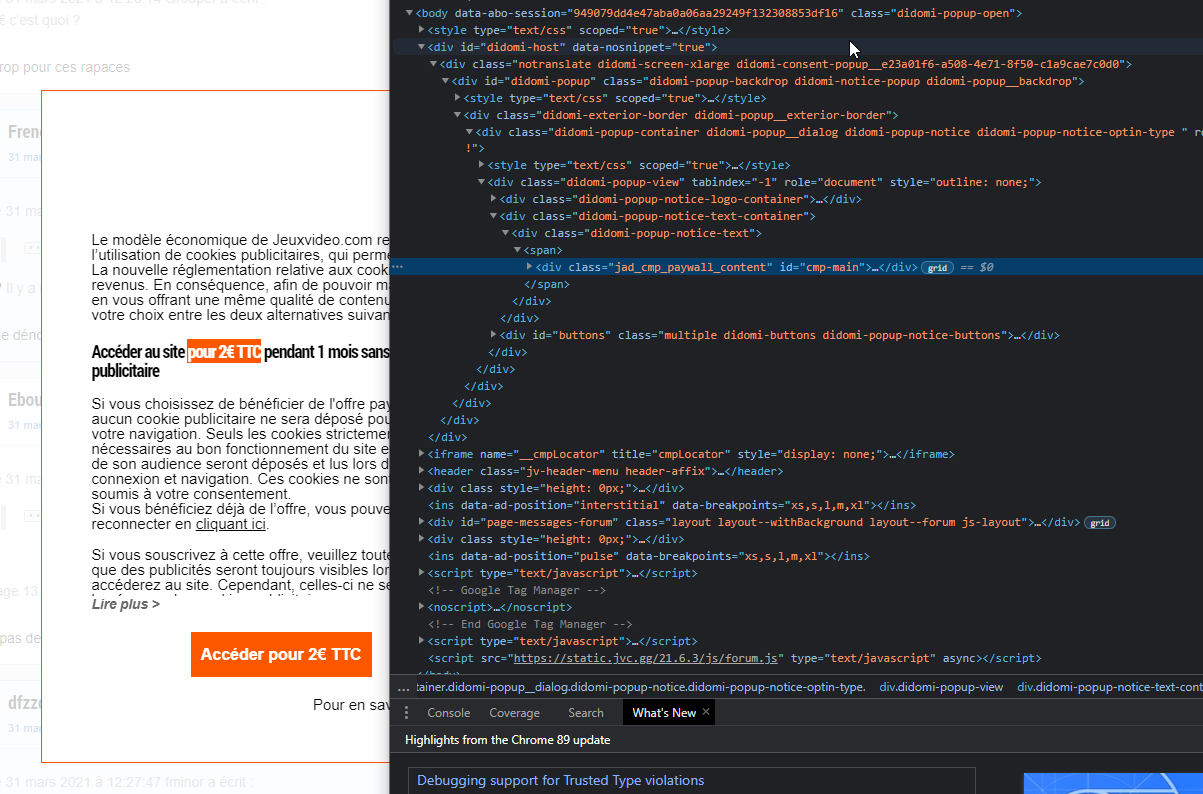Screen dimensions: 1203x794
Task: Collapse the notranslate didomi-screen-xlarge div
Action: pos(434,64)
